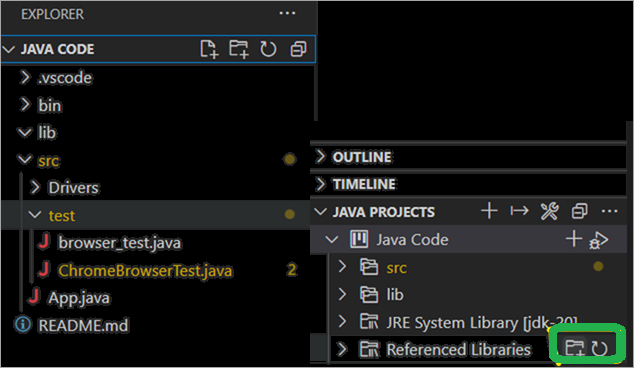Click run/debug icon on Java Code row

point(599,240)
